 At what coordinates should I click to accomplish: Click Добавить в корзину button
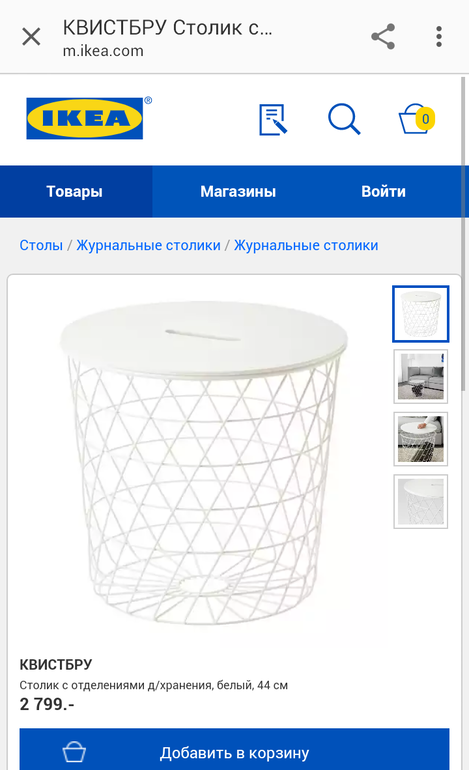pyautogui.click(x=234, y=749)
